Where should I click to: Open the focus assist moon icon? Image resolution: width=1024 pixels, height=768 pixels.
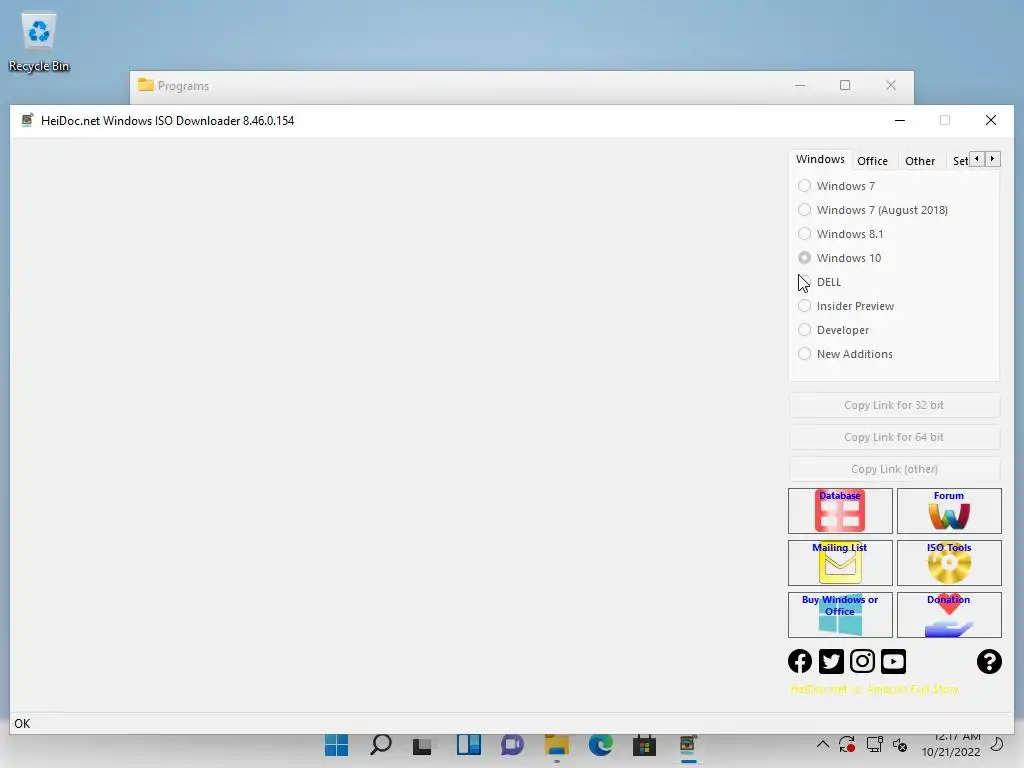point(997,744)
